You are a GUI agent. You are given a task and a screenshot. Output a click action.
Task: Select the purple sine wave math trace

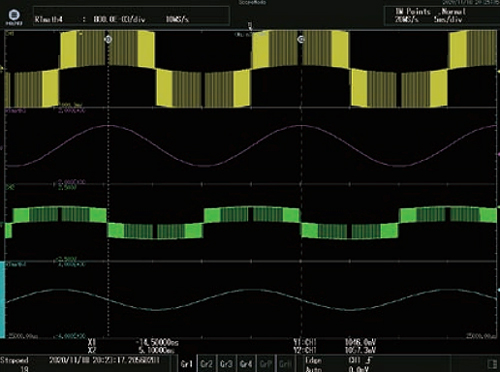(250, 146)
